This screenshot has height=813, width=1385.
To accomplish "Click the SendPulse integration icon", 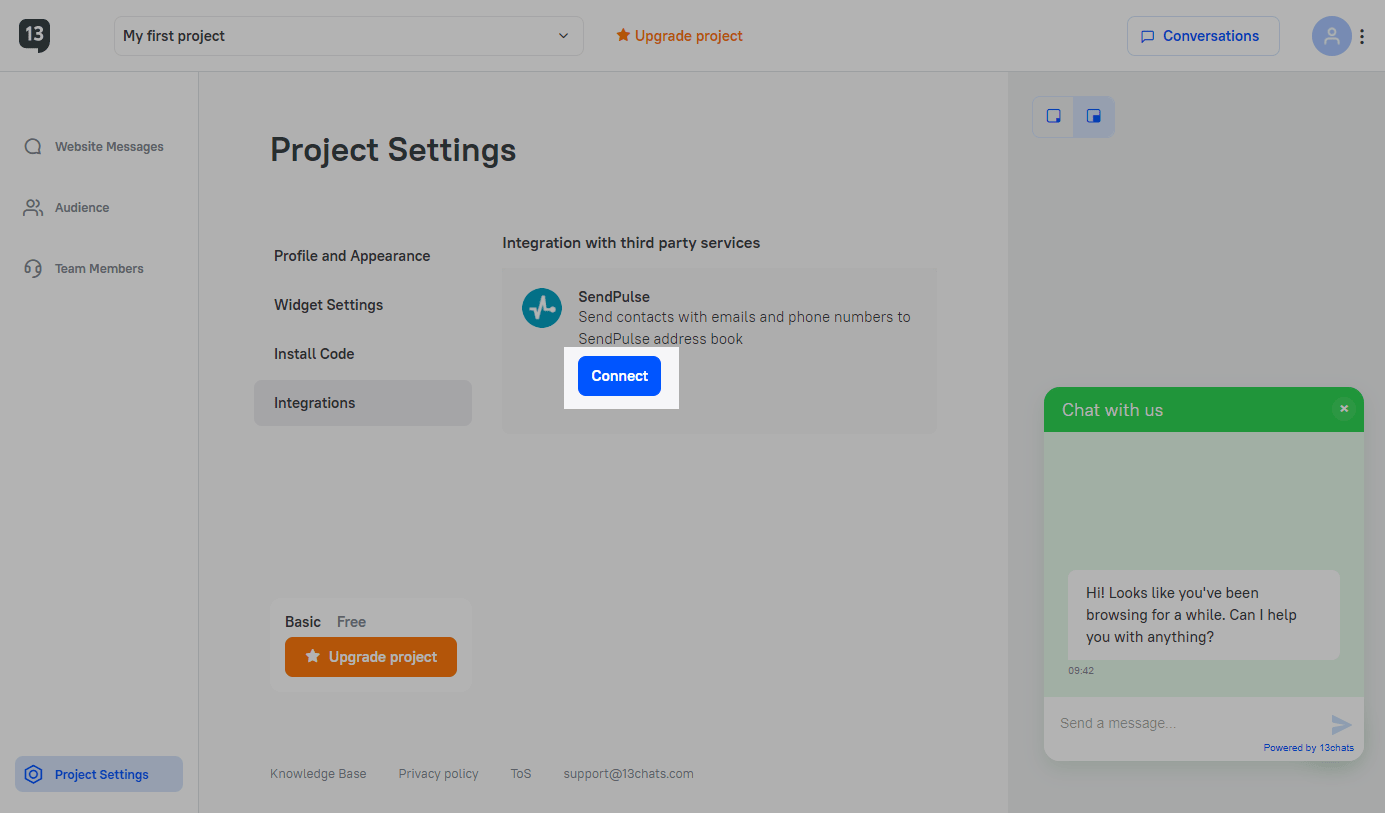I will click(x=542, y=308).
